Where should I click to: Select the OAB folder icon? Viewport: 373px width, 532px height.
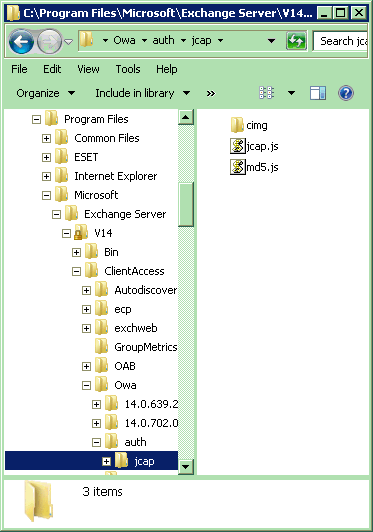point(101,365)
